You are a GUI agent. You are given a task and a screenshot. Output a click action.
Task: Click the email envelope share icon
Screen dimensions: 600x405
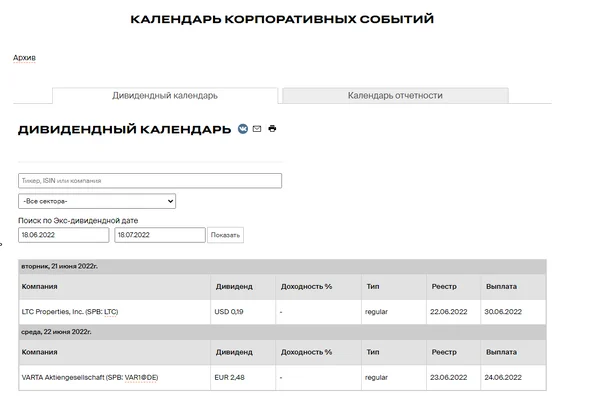coord(257,129)
